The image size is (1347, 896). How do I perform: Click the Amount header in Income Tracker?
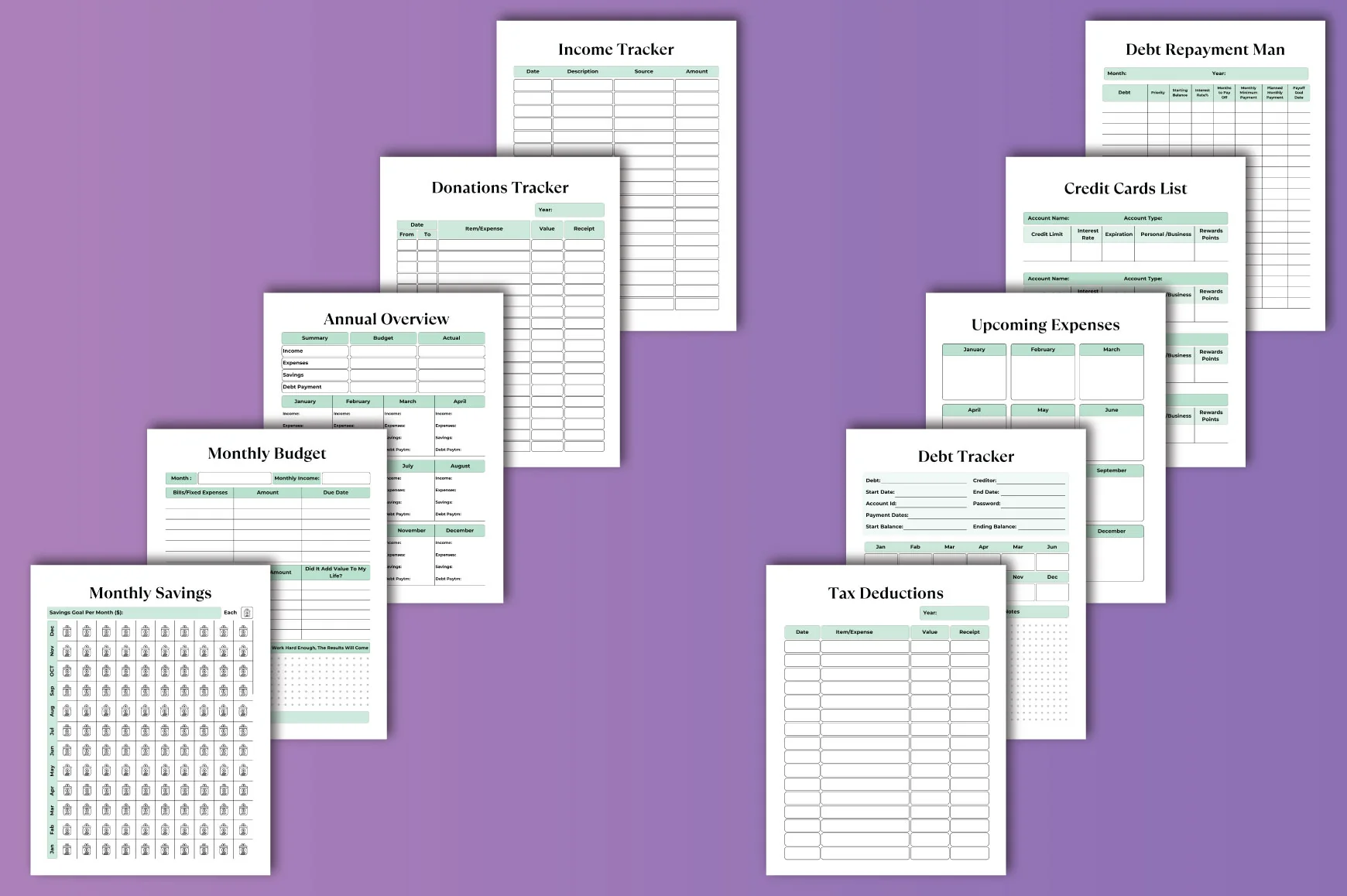tap(697, 71)
